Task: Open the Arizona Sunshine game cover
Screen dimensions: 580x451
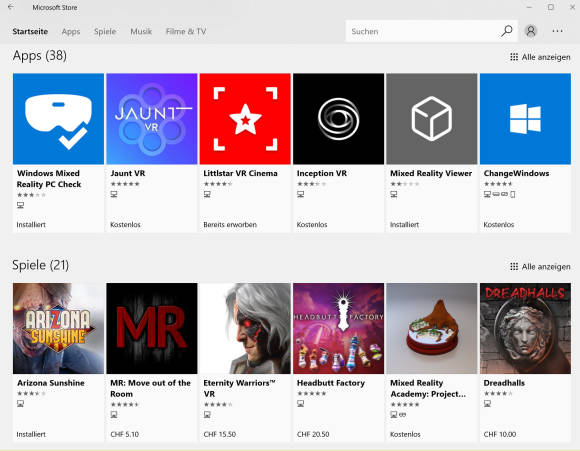Action: tap(58, 329)
